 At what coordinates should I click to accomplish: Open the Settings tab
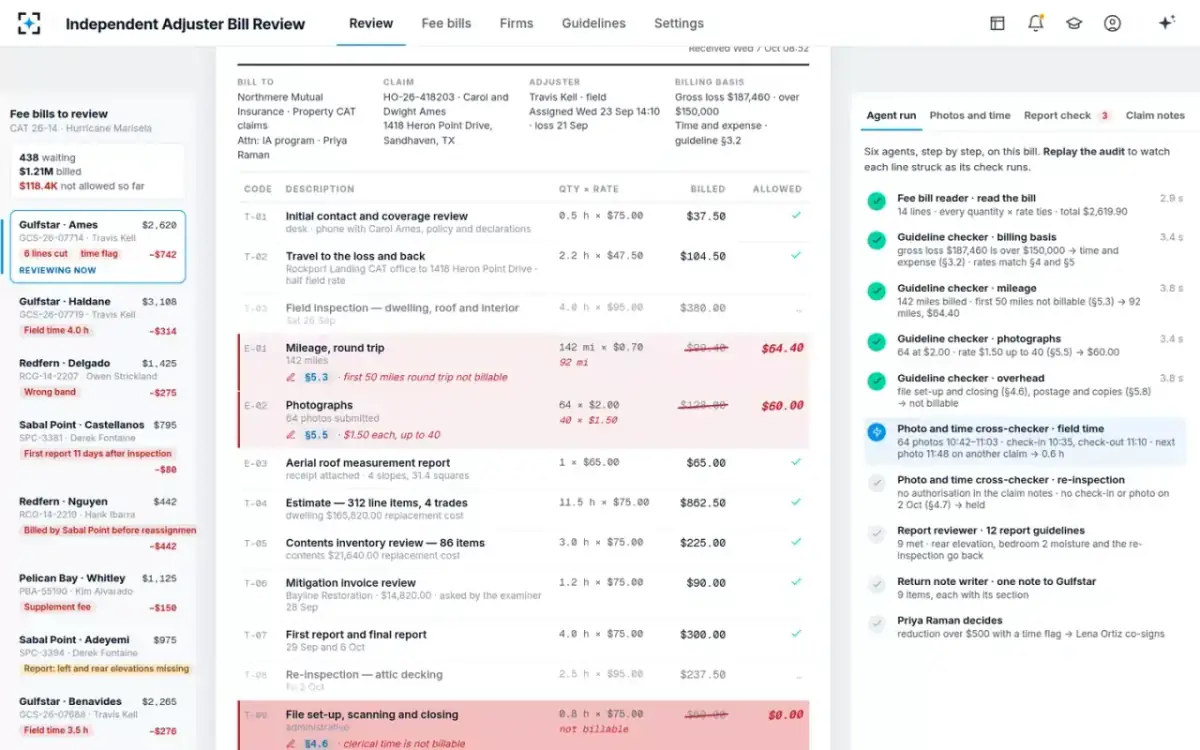(679, 23)
